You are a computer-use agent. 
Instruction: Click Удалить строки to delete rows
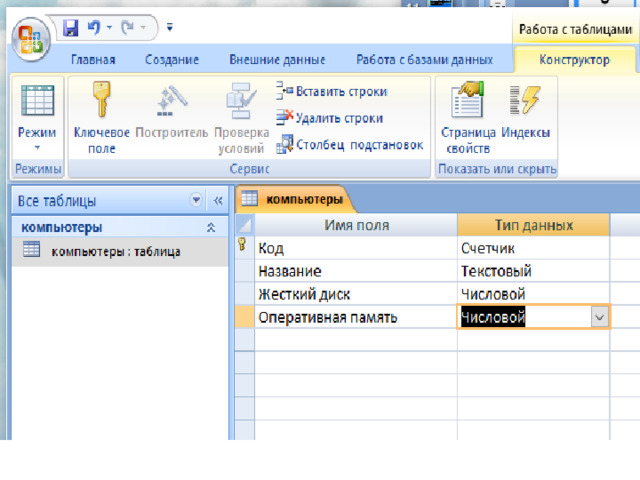point(330,118)
